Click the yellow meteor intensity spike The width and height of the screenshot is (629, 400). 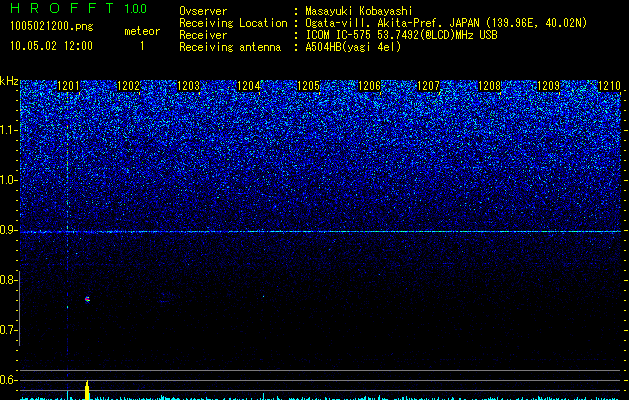point(87,390)
